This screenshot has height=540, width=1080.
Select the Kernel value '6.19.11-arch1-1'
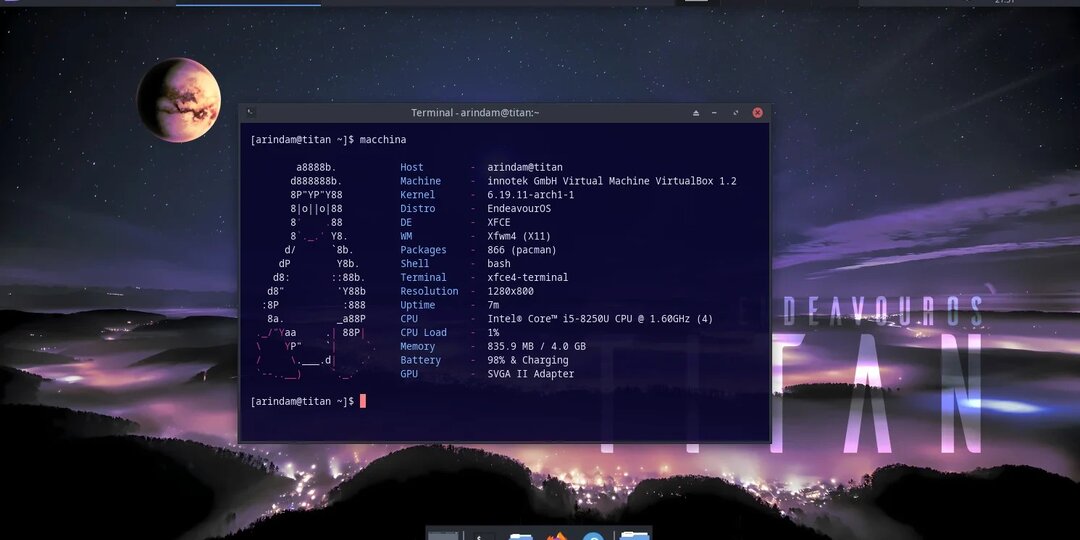530,195
